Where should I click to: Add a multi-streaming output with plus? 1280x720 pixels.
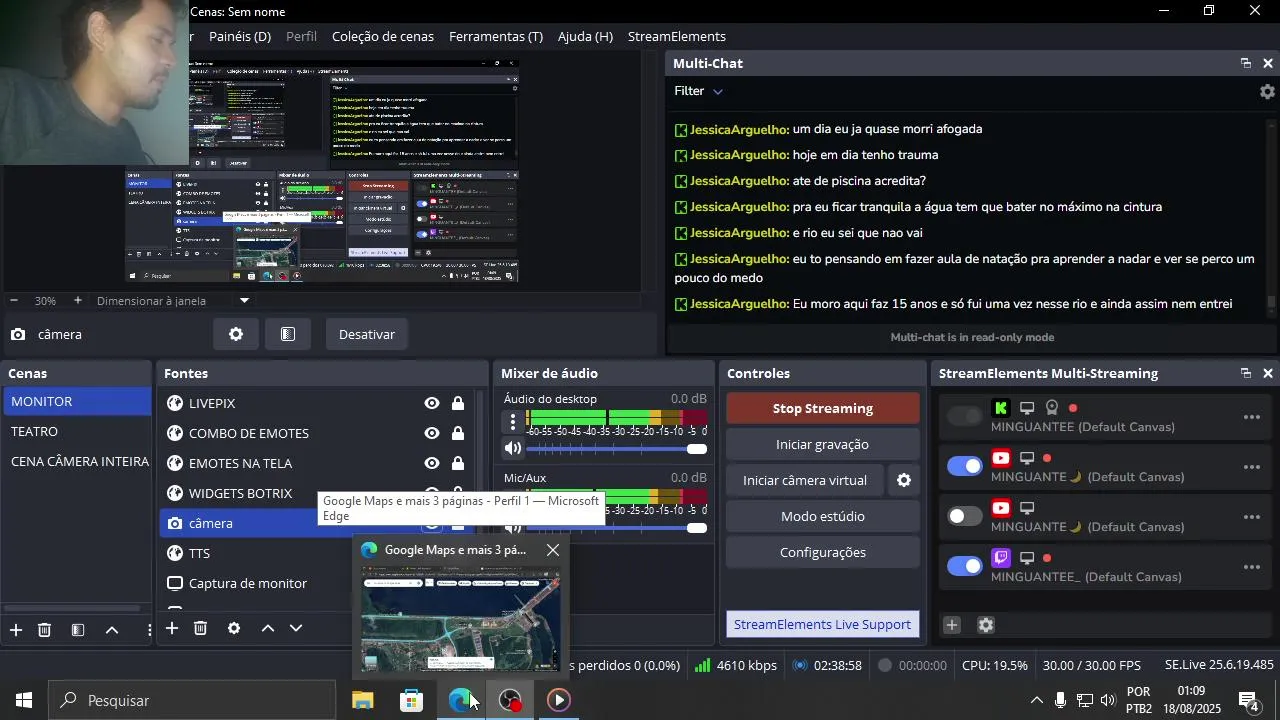pos(952,625)
